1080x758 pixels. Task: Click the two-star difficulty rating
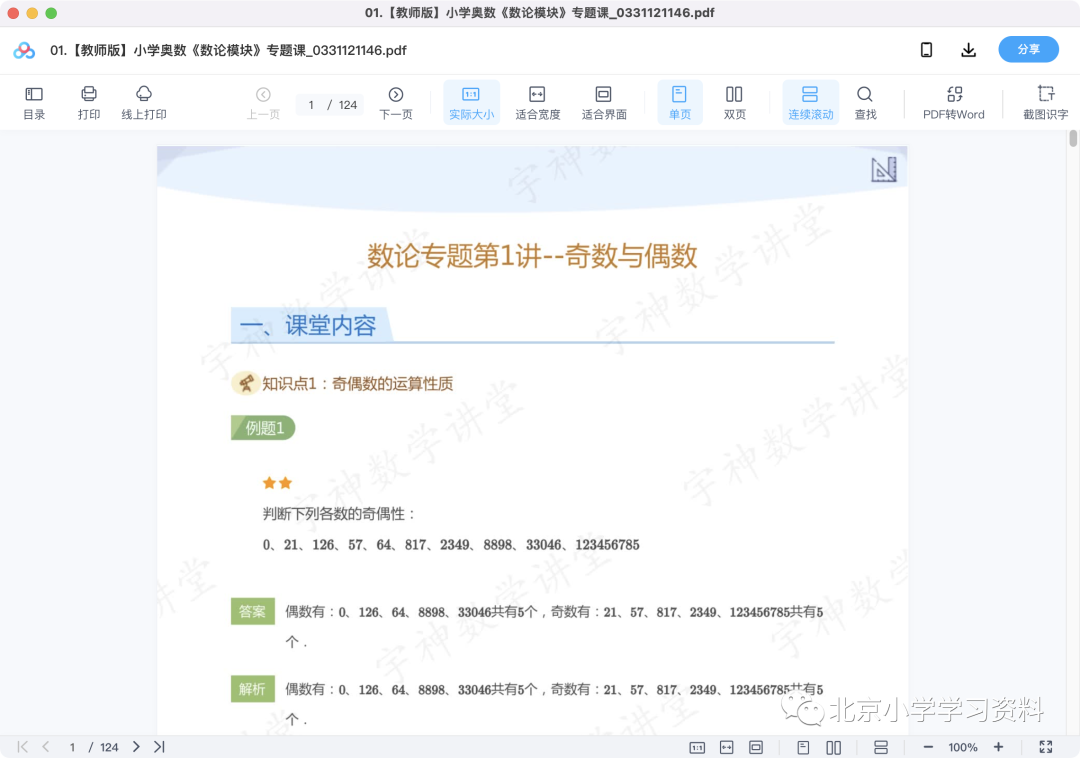pyautogui.click(x=278, y=483)
